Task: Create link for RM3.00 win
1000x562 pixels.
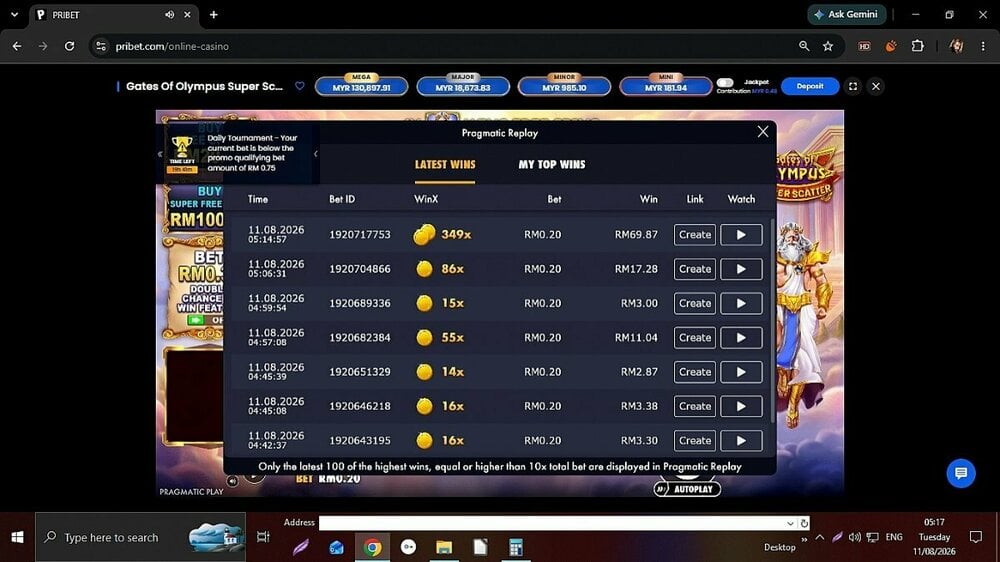Action: pos(695,304)
